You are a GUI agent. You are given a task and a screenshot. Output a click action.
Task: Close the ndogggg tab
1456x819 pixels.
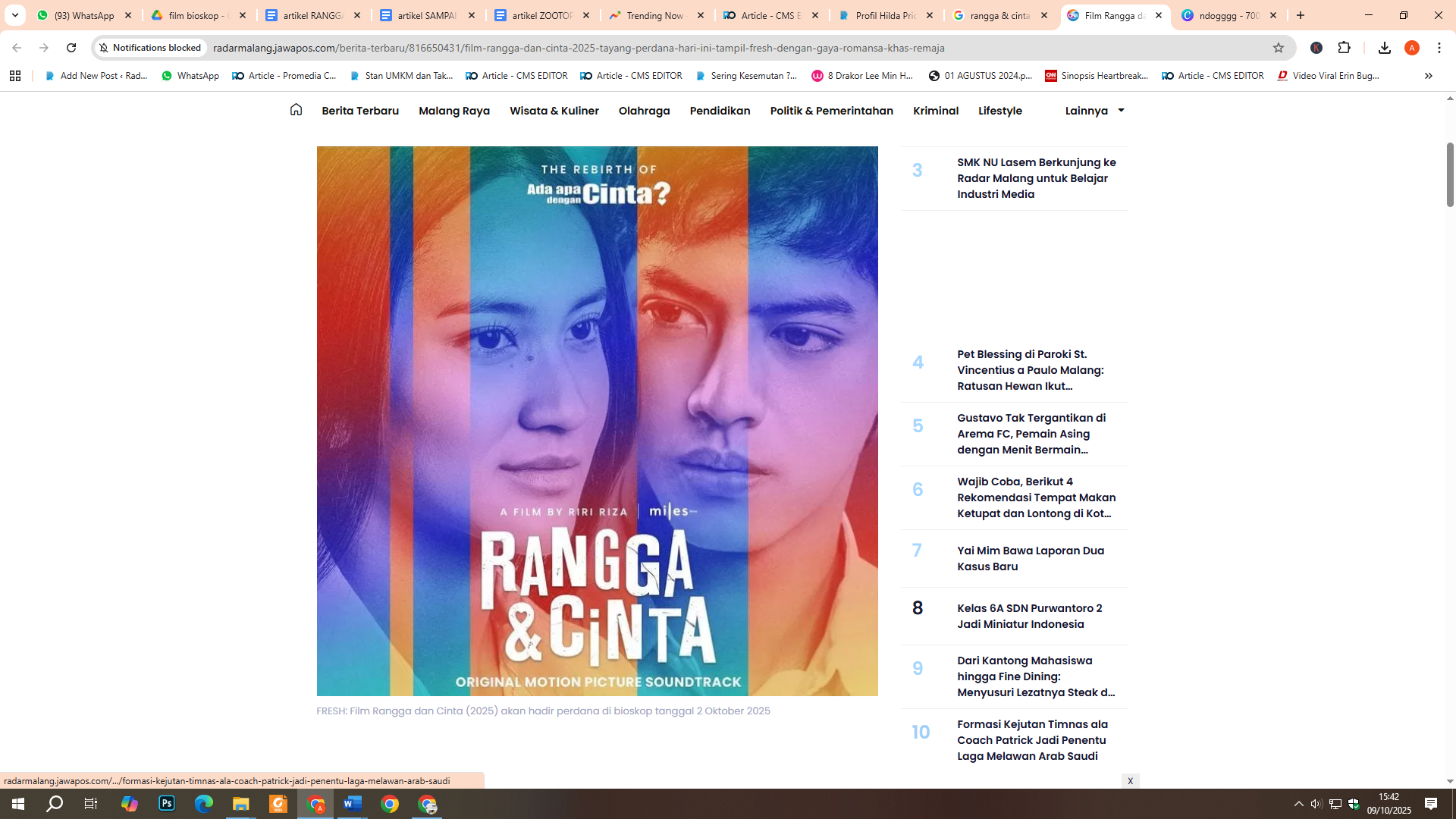1273,15
